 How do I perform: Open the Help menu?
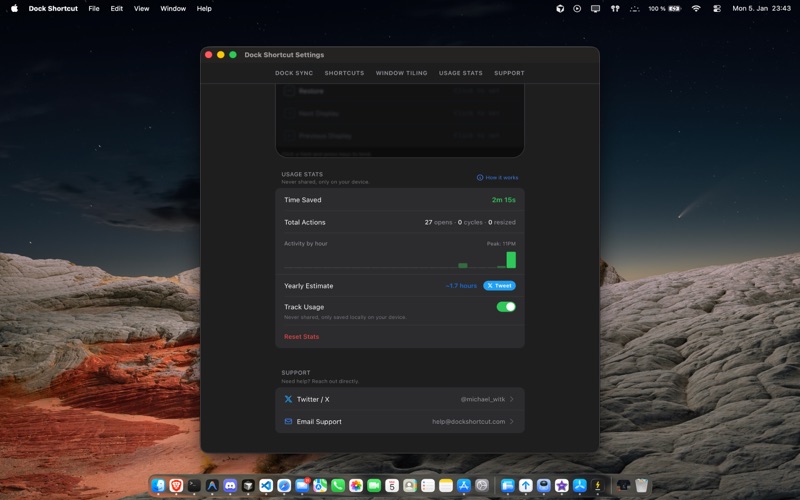pos(204,9)
